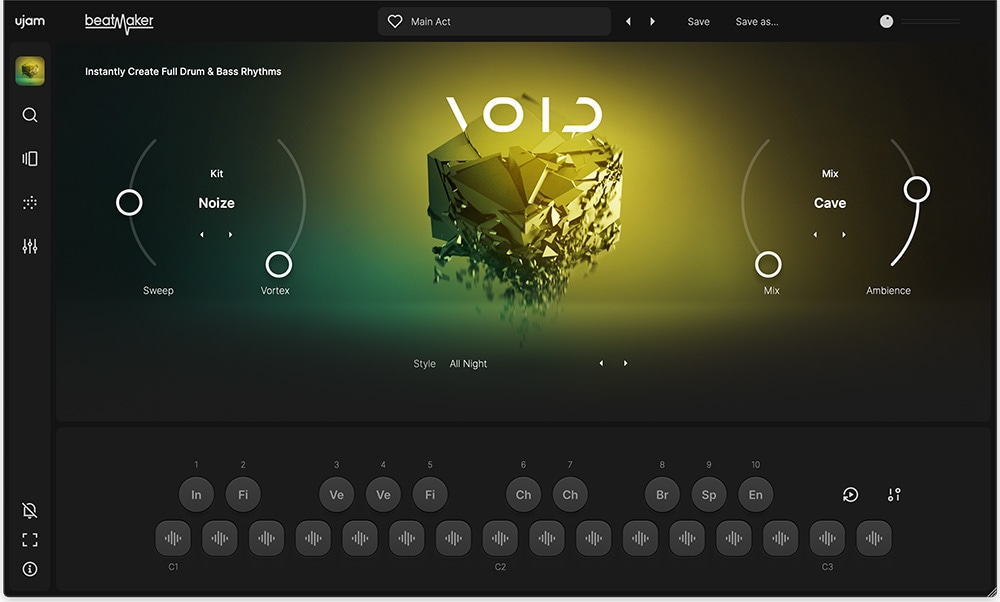Screen dimensions: 1000x602
Task: Go to next preset arrow
Action: tap(652, 22)
